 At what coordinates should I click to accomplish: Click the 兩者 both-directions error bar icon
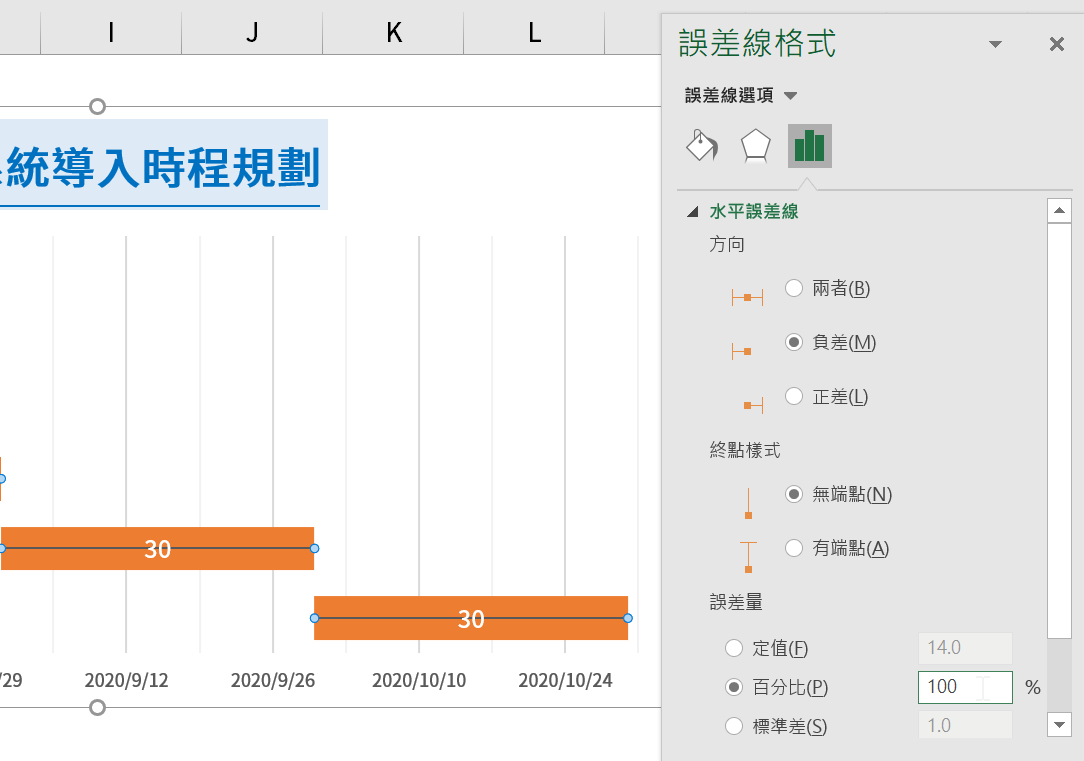click(747, 298)
